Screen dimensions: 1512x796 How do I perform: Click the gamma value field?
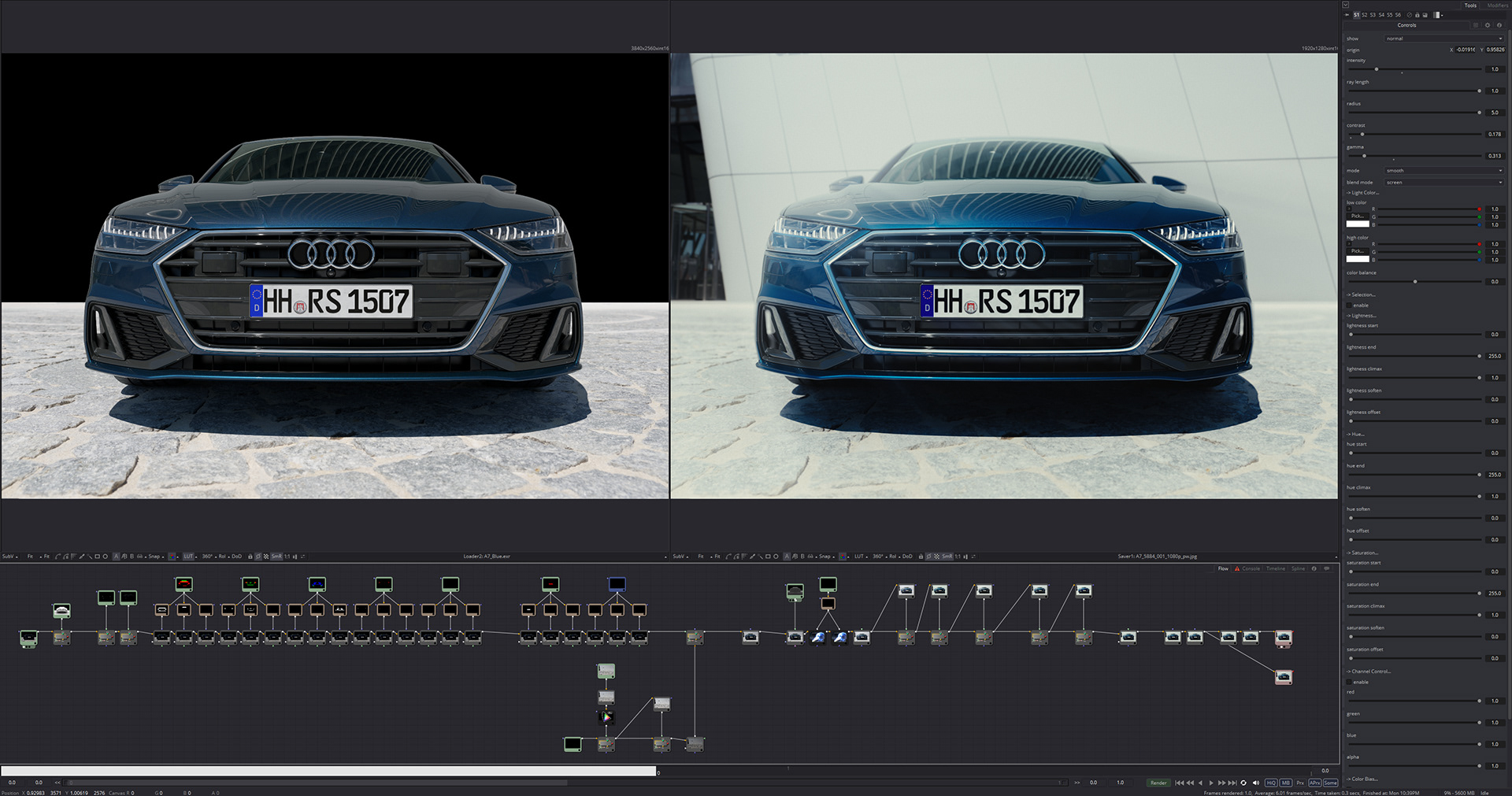coord(1495,156)
